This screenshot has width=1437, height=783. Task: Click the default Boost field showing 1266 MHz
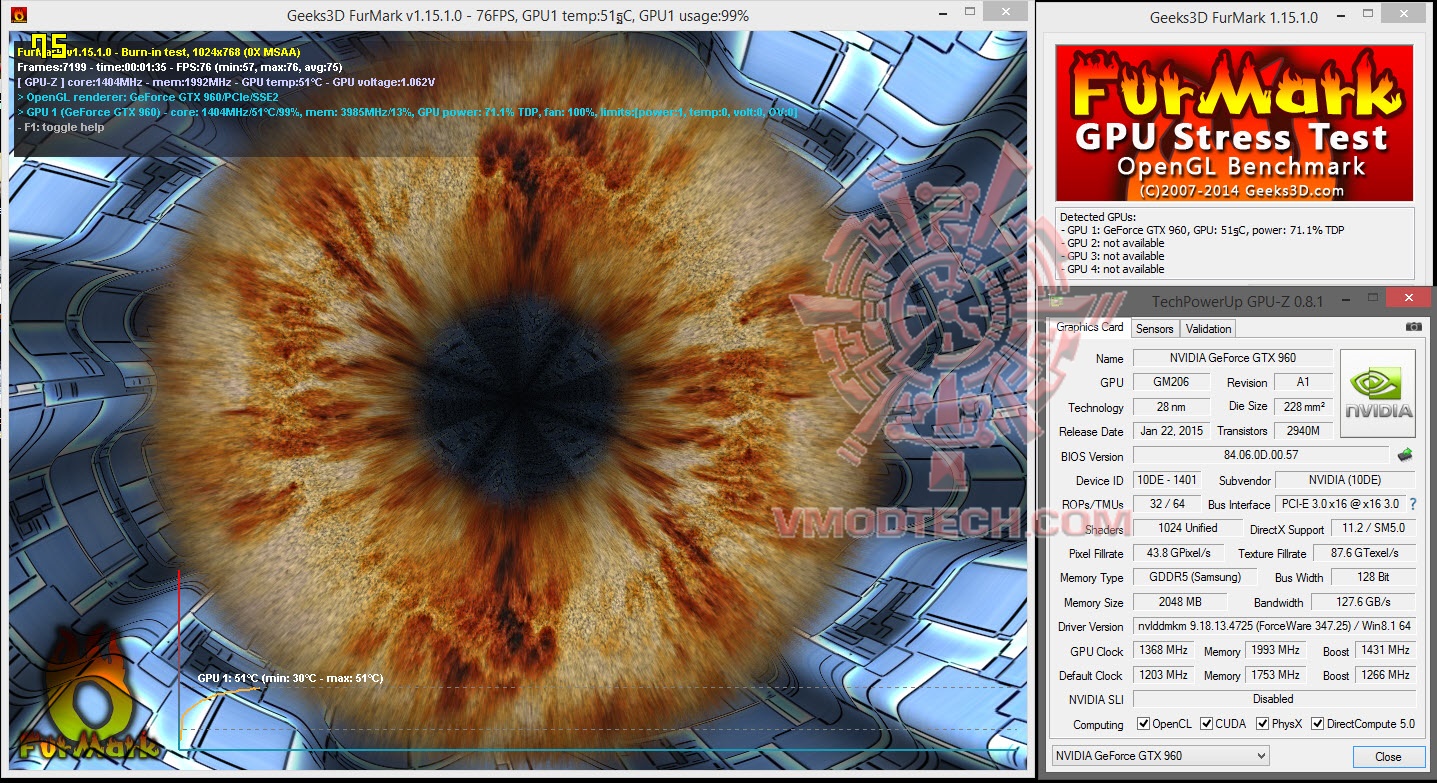(1386, 675)
